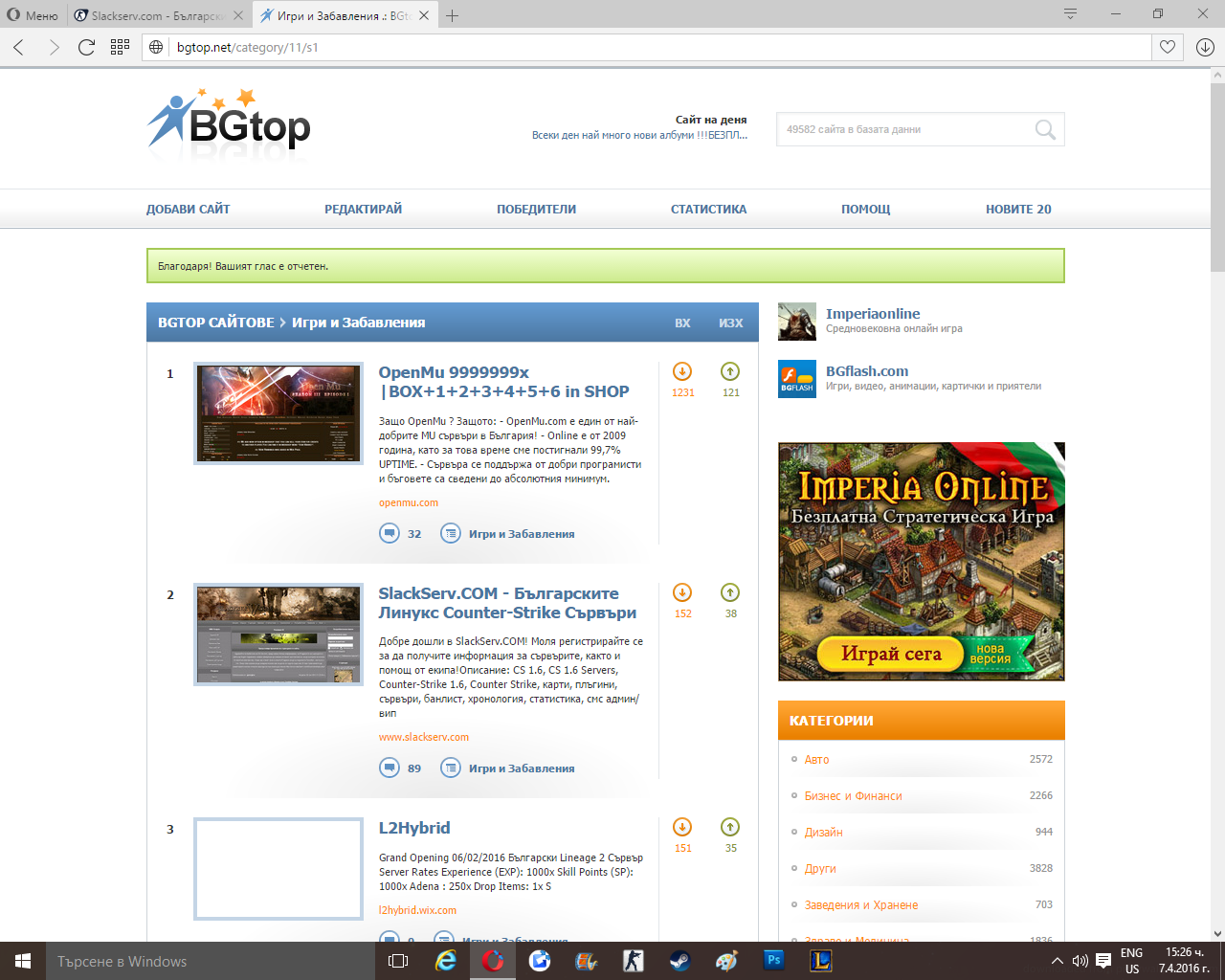
Task: Open Авто category
Action: [816, 759]
